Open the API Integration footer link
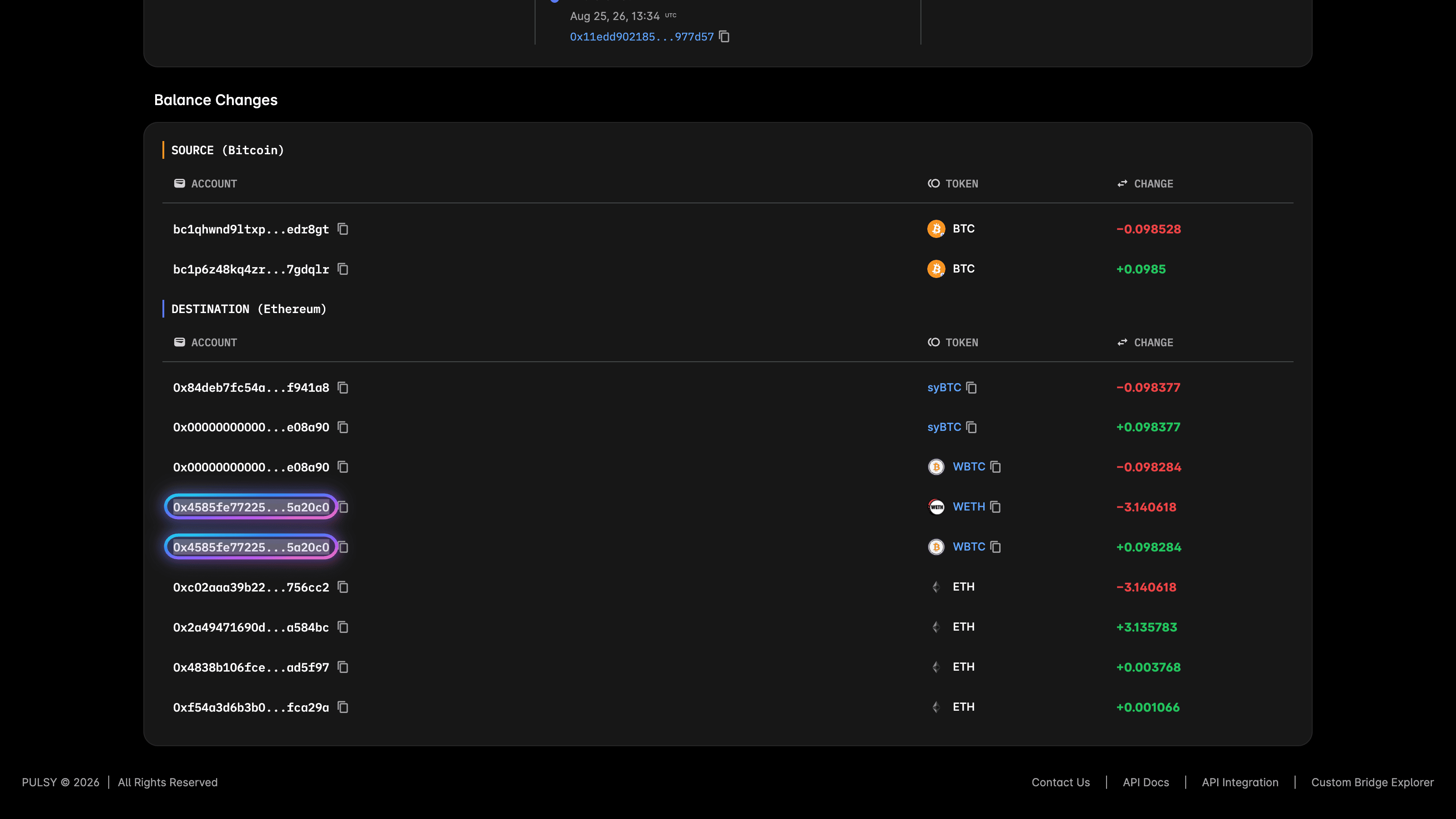The width and height of the screenshot is (1456, 819). 1240,782
